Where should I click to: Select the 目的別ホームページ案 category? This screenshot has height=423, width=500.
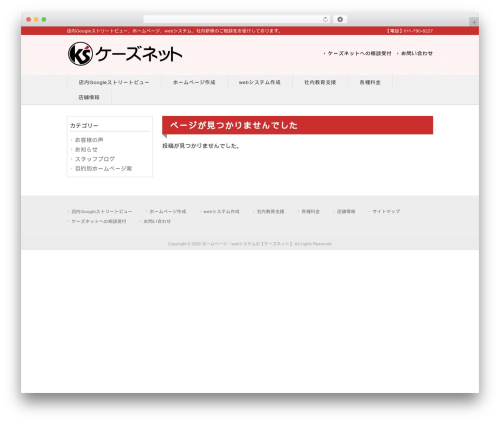[x=104, y=168]
